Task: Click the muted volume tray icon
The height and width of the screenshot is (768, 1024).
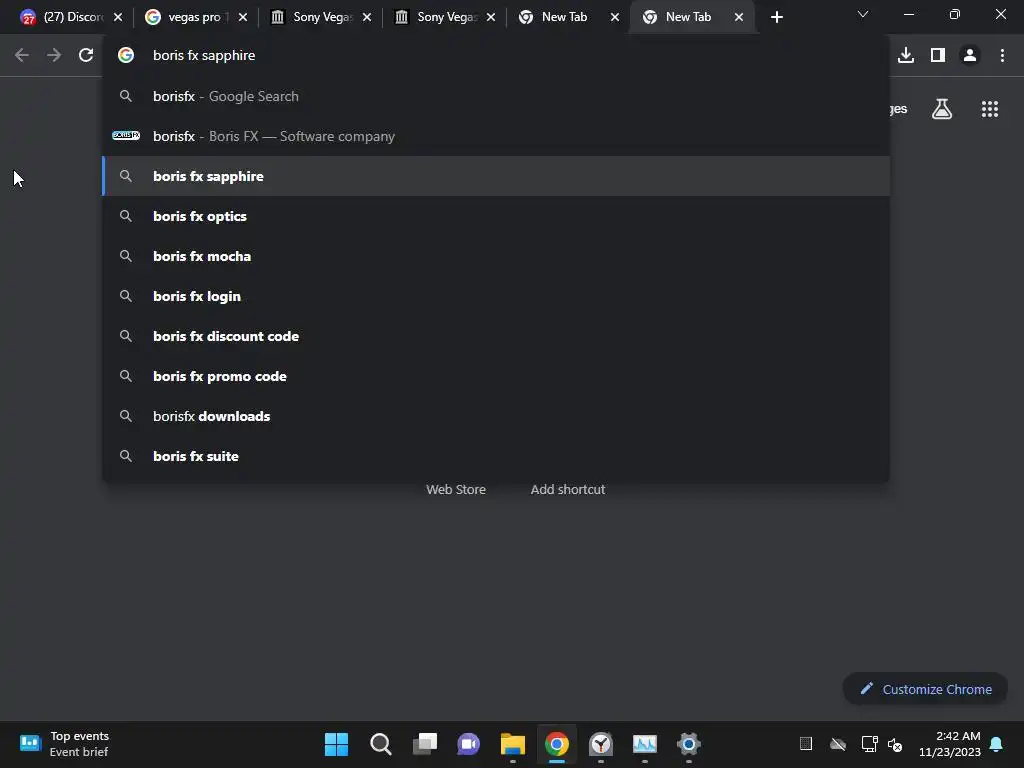Action: (895, 744)
